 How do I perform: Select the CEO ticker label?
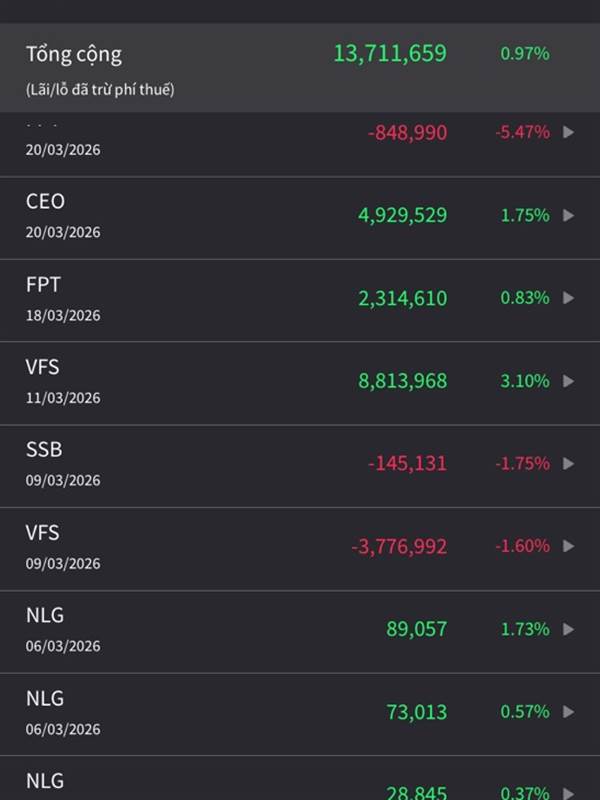point(45,202)
